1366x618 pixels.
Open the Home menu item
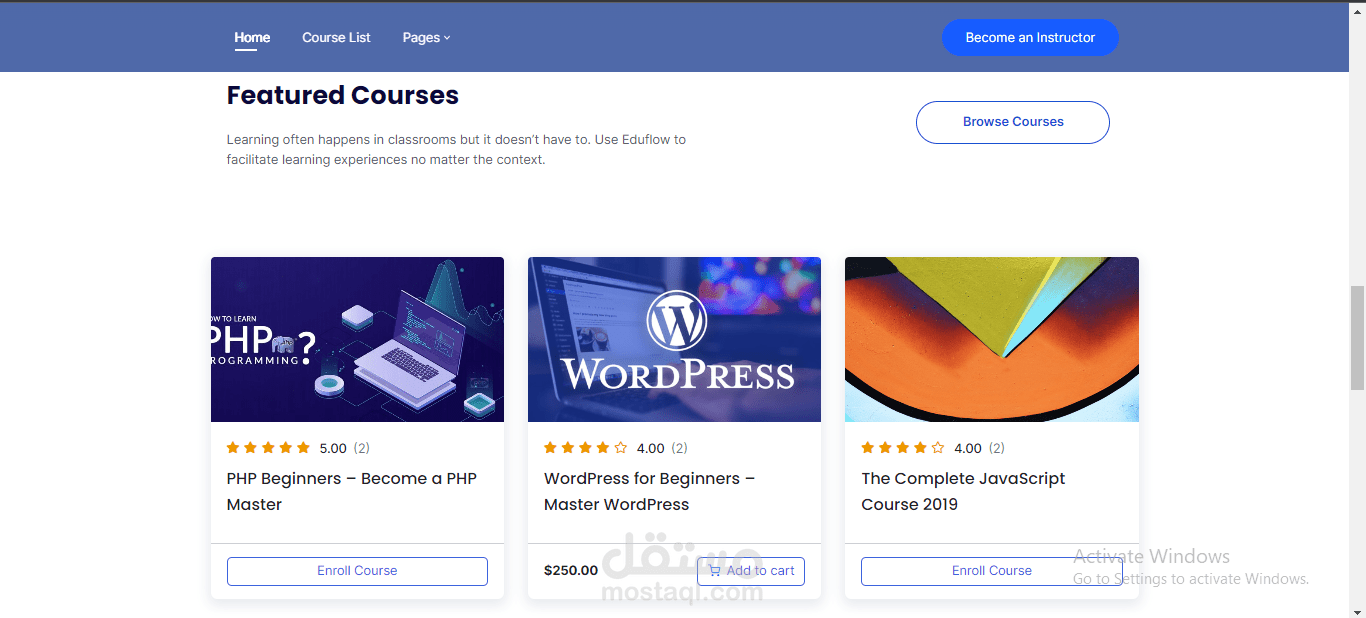click(x=252, y=38)
